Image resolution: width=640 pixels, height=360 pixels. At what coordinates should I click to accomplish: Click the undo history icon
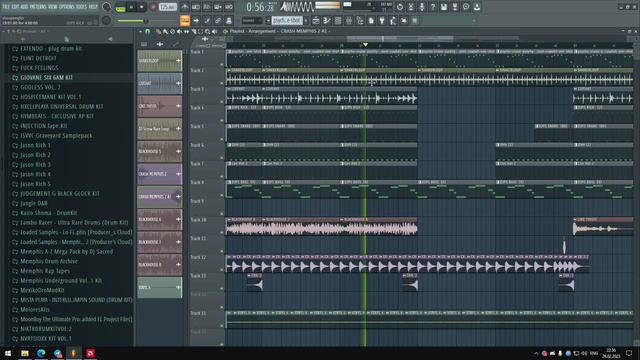click(x=400, y=7)
